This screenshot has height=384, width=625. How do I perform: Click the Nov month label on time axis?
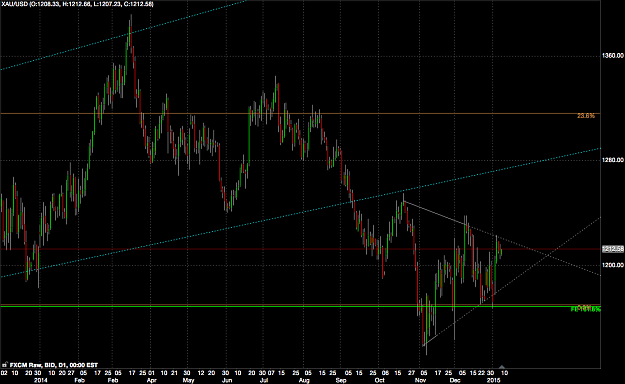(x=421, y=380)
